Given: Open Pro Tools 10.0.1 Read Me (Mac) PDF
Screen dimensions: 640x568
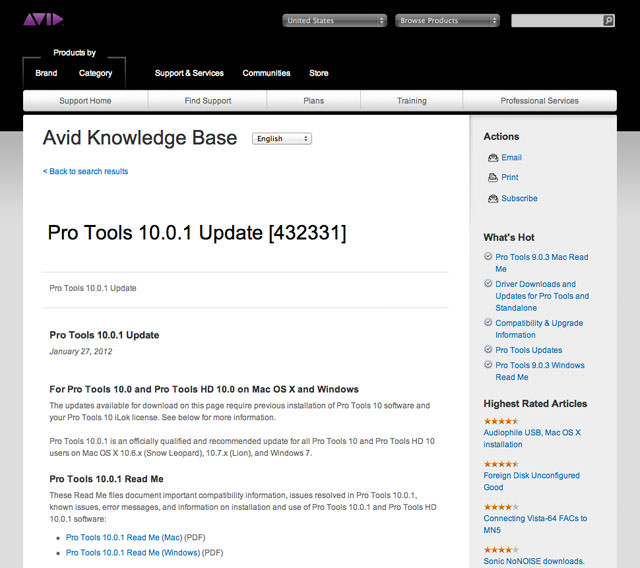Looking at the screenshot, I should (x=124, y=537).
